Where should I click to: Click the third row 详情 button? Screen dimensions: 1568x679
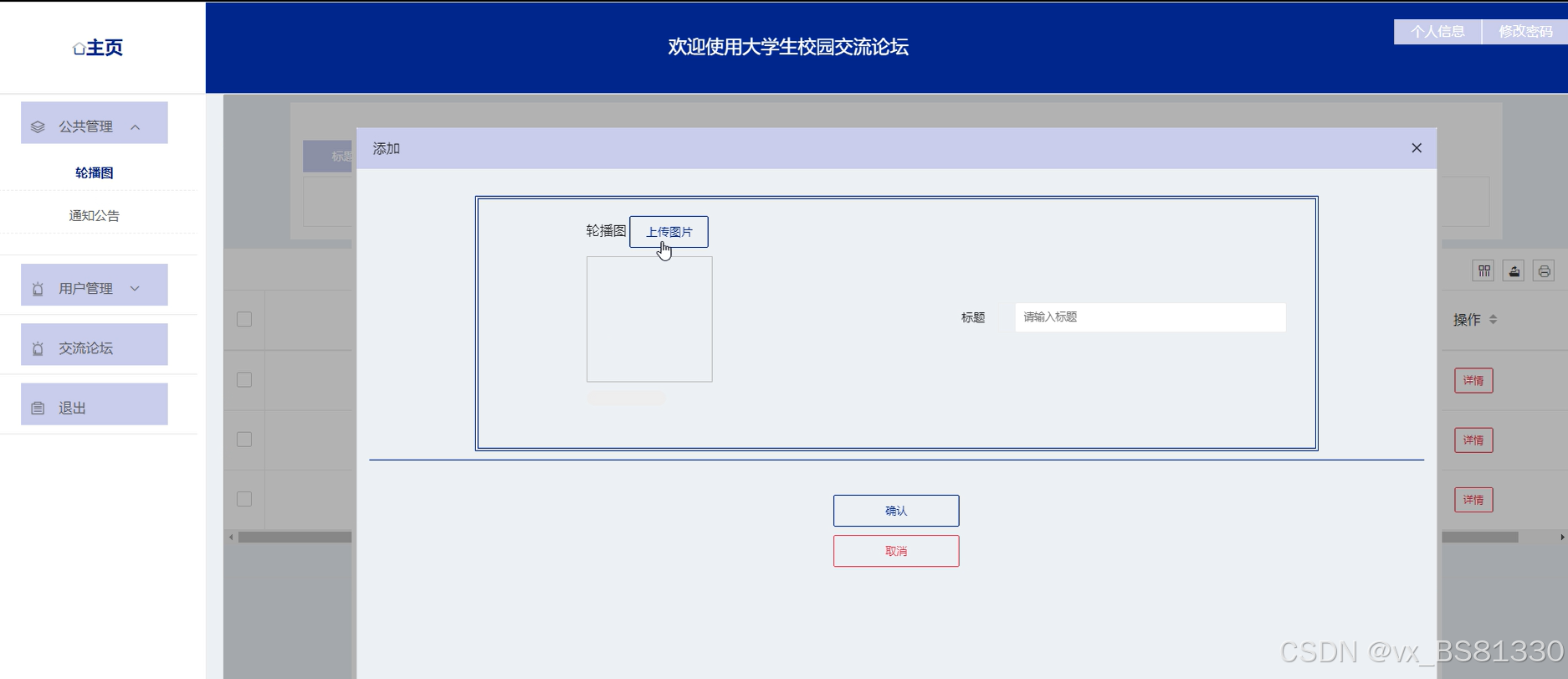coord(1473,500)
